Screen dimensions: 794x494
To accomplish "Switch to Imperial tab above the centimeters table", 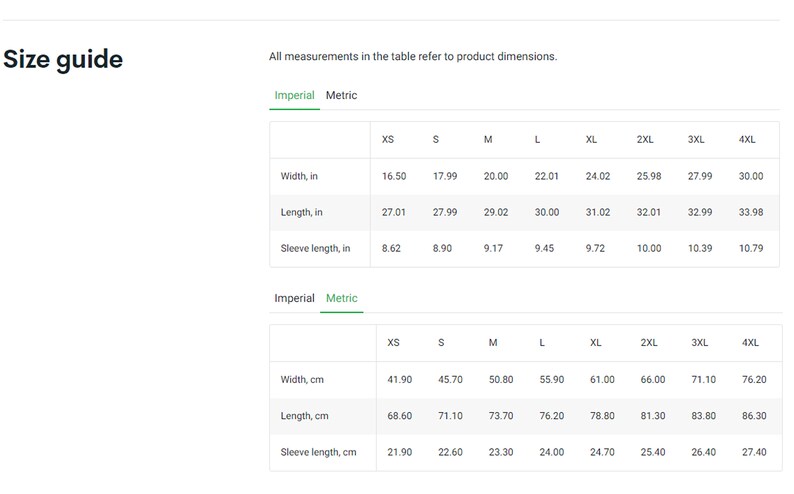I will (294, 298).
